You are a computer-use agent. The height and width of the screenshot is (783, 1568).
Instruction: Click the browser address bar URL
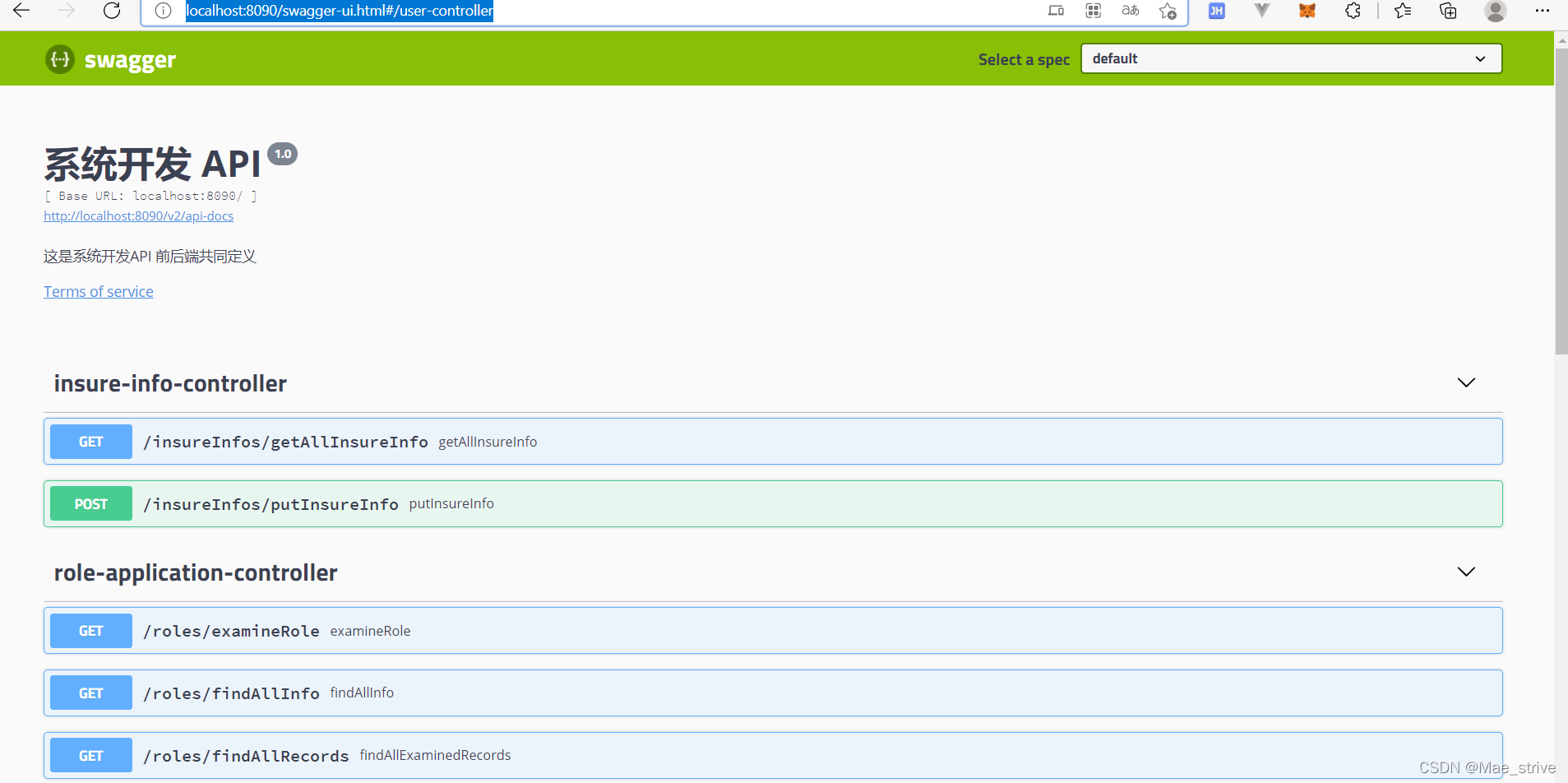click(340, 11)
